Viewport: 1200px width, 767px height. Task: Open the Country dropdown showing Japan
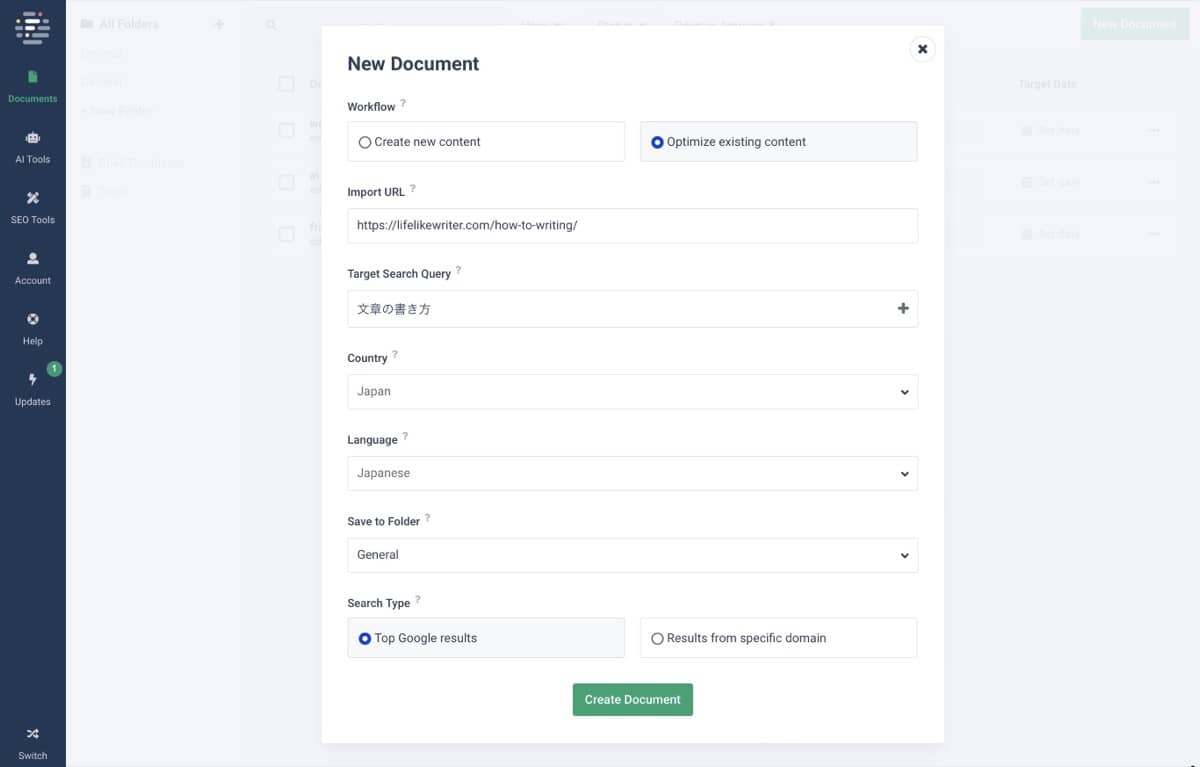(632, 392)
